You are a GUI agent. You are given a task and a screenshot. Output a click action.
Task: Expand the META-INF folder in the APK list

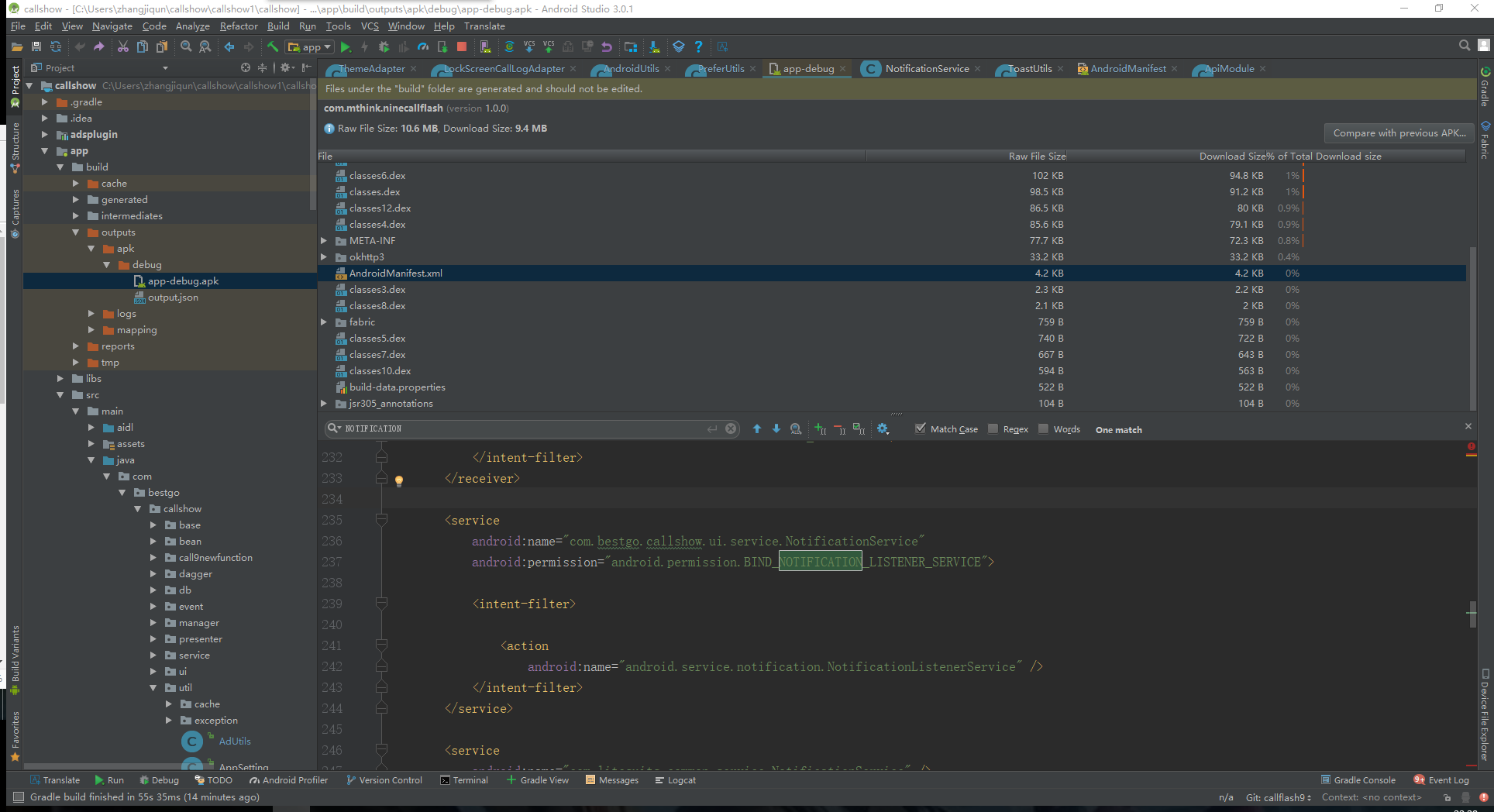(324, 241)
